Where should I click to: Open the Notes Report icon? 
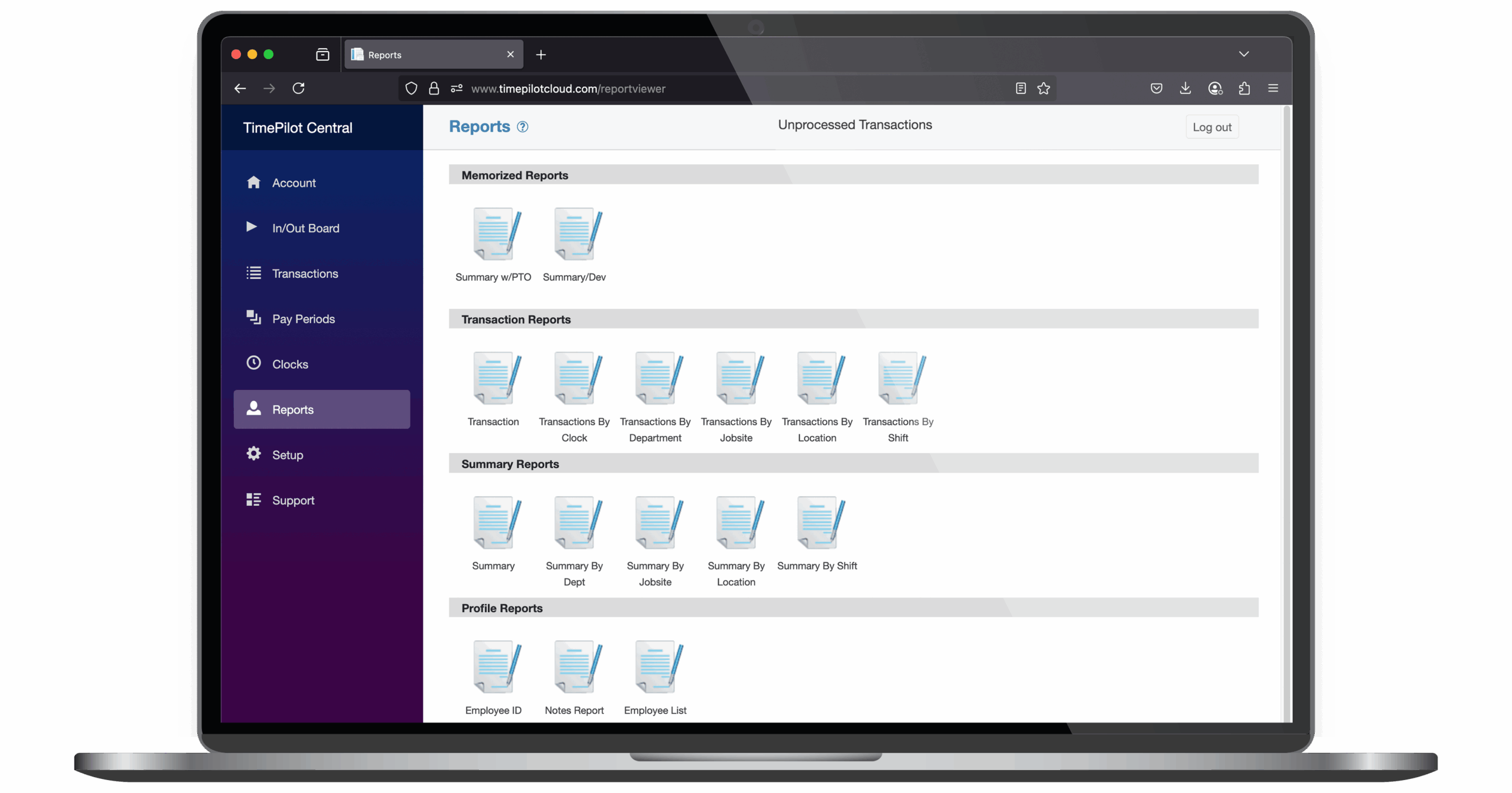point(577,667)
